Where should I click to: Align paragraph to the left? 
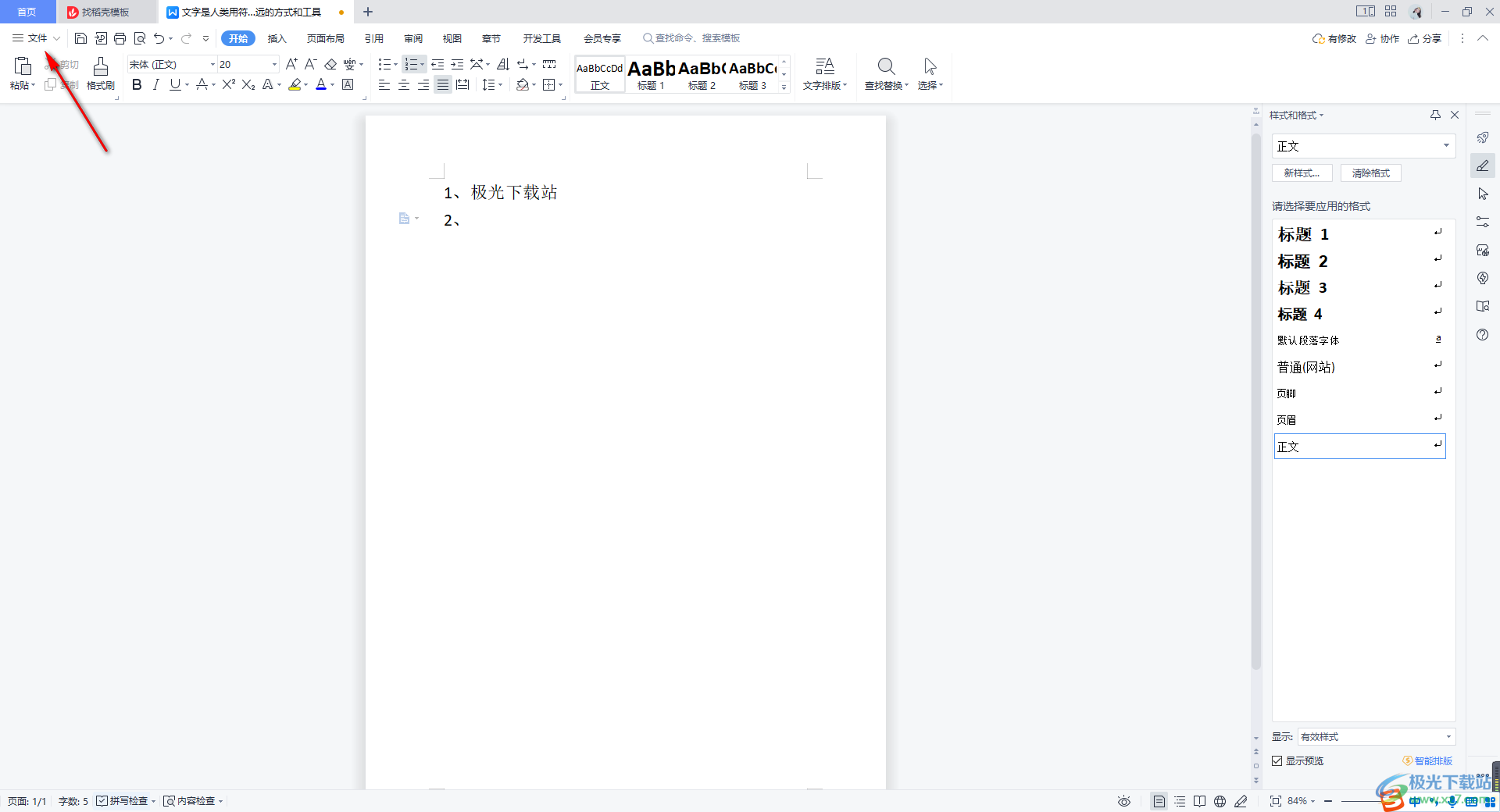click(x=384, y=84)
